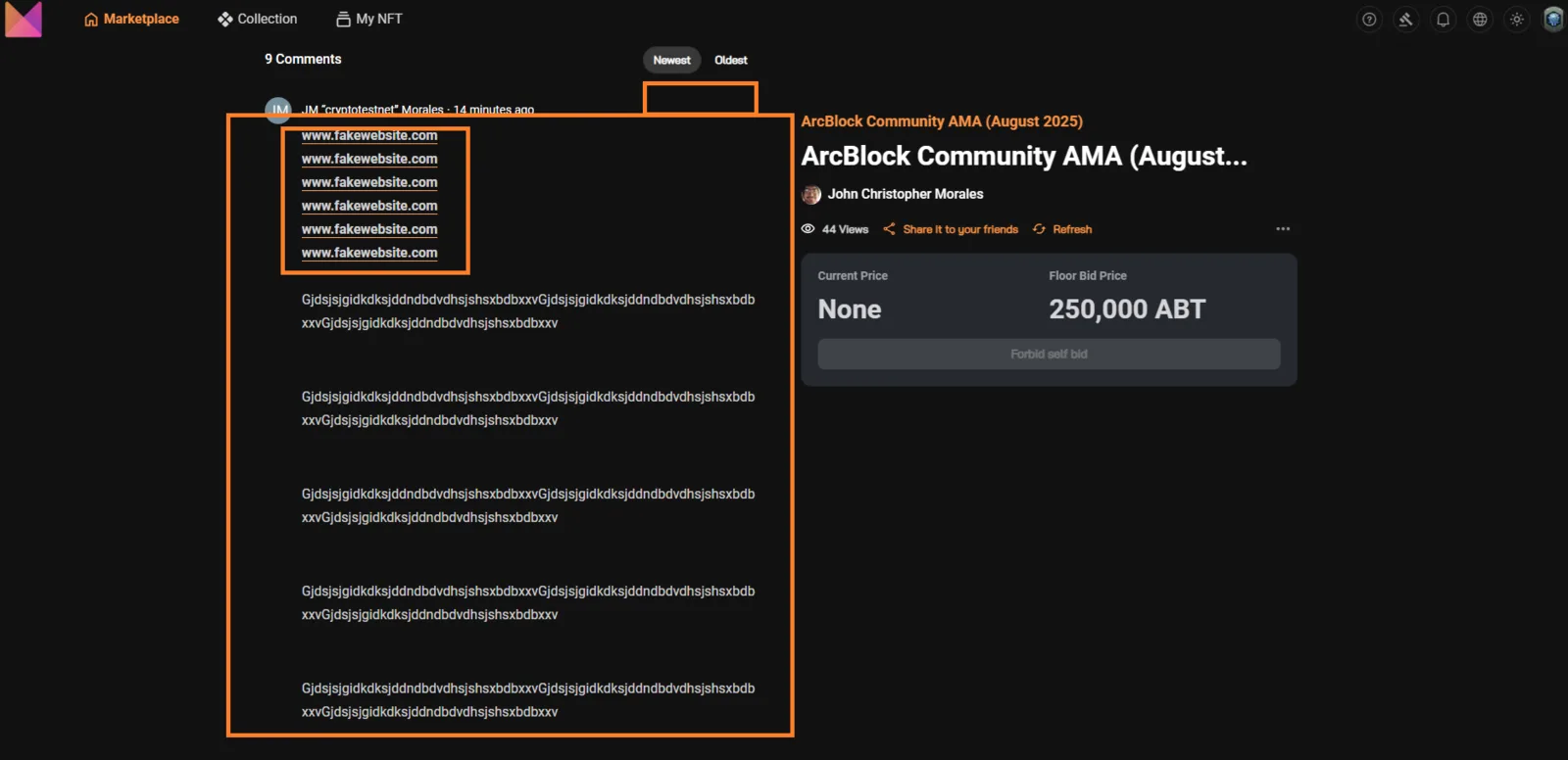Image resolution: width=1568 pixels, height=760 pixels.
Task: Click the 14 minutes ago timestamp
Action: click(494, 110)
